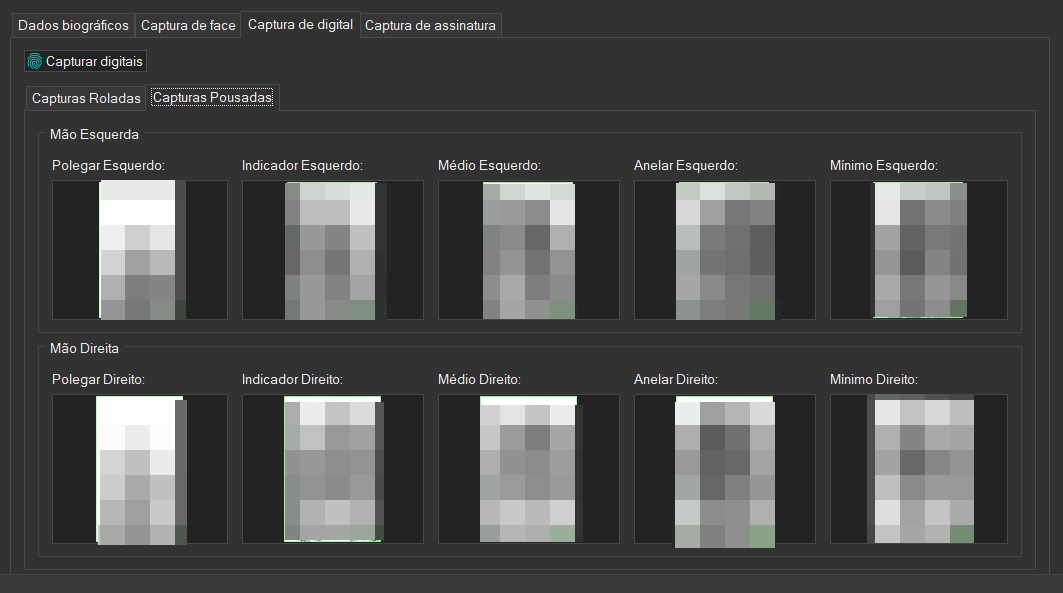The width and height of the screenshot is (1063, 593).
Task: Click the Polegar Direito fingerprint image
Action: [139, 469]
